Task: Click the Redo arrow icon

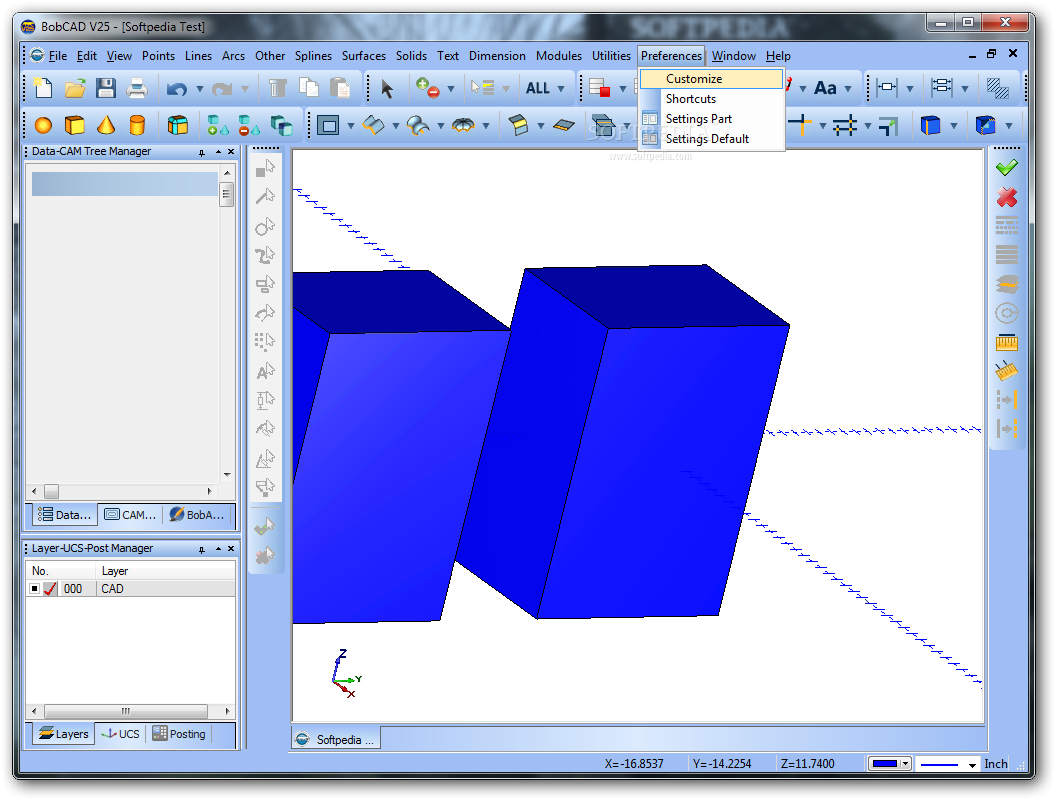Action: (x=222, y=89)
